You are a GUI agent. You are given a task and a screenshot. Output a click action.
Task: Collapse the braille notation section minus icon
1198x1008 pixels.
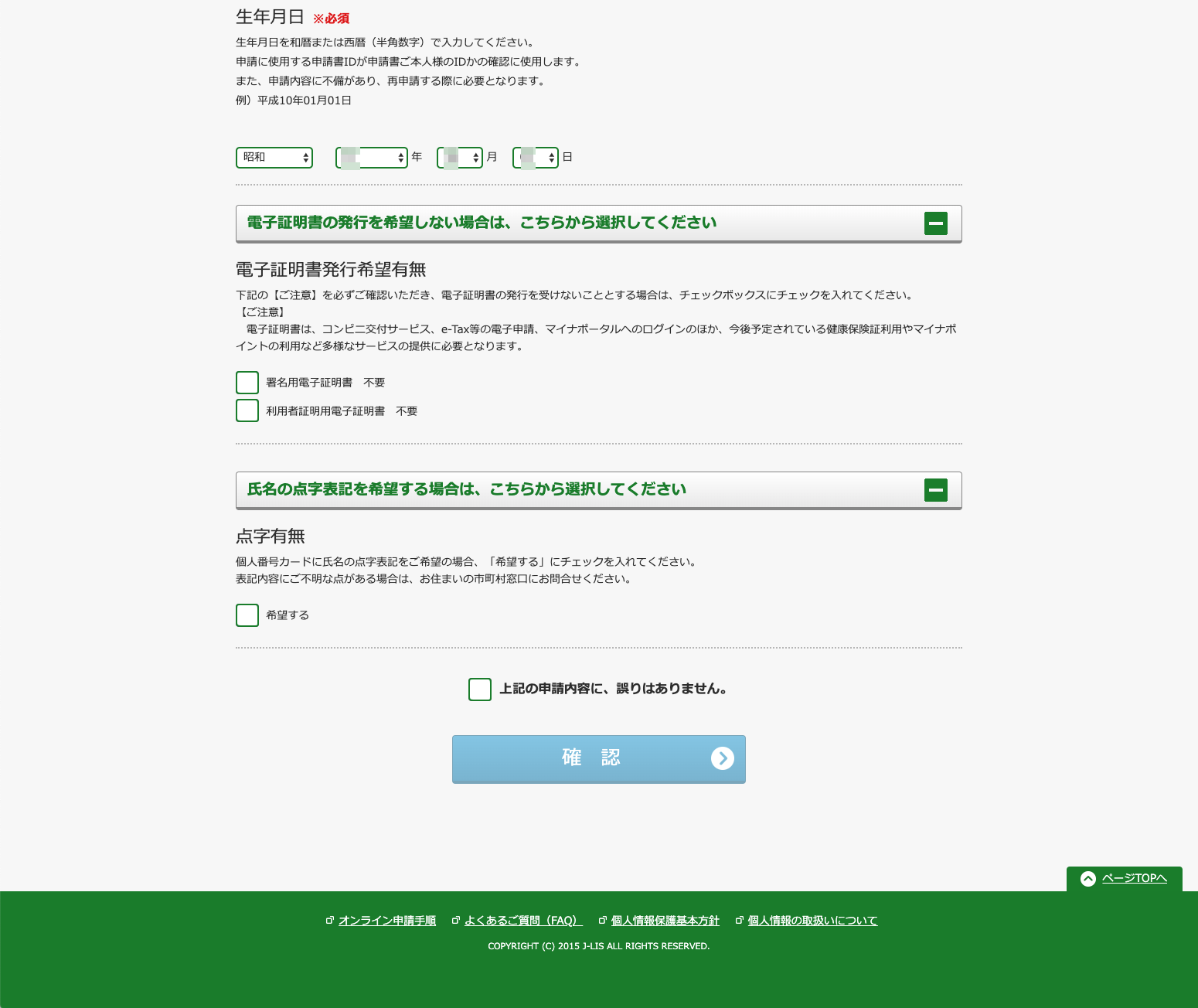point(935,490)
